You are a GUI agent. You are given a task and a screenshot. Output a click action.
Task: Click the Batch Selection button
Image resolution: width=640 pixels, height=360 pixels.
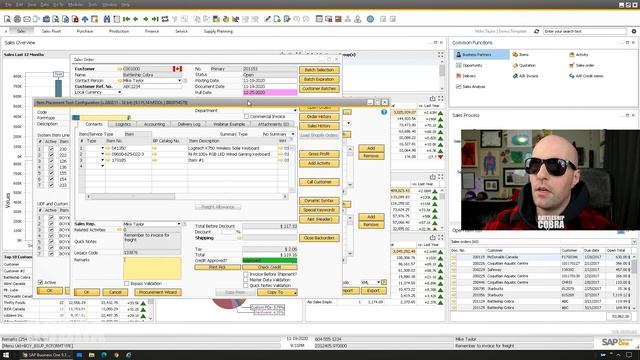tap(319, 70)
